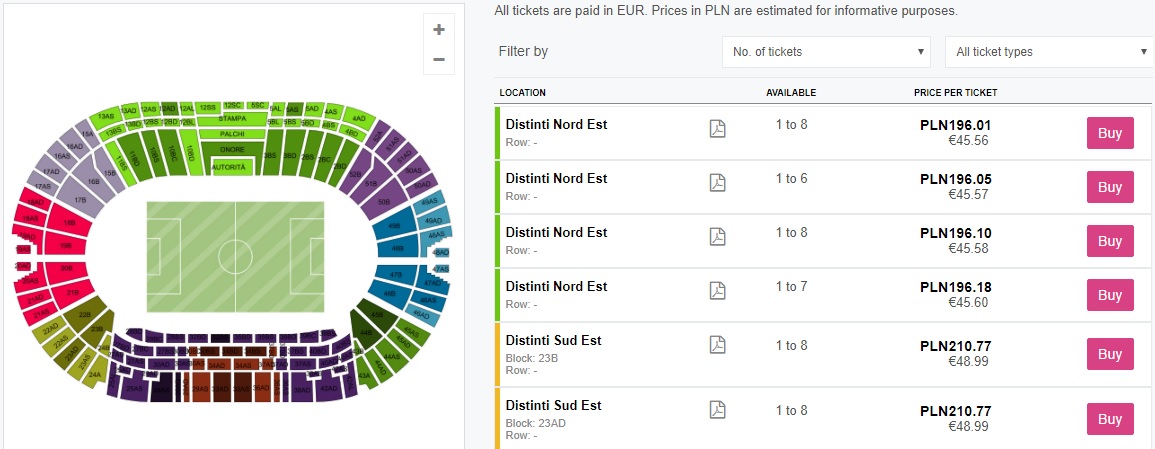
Task: Select the STAMPA section on the map
Action: point(232,119)
